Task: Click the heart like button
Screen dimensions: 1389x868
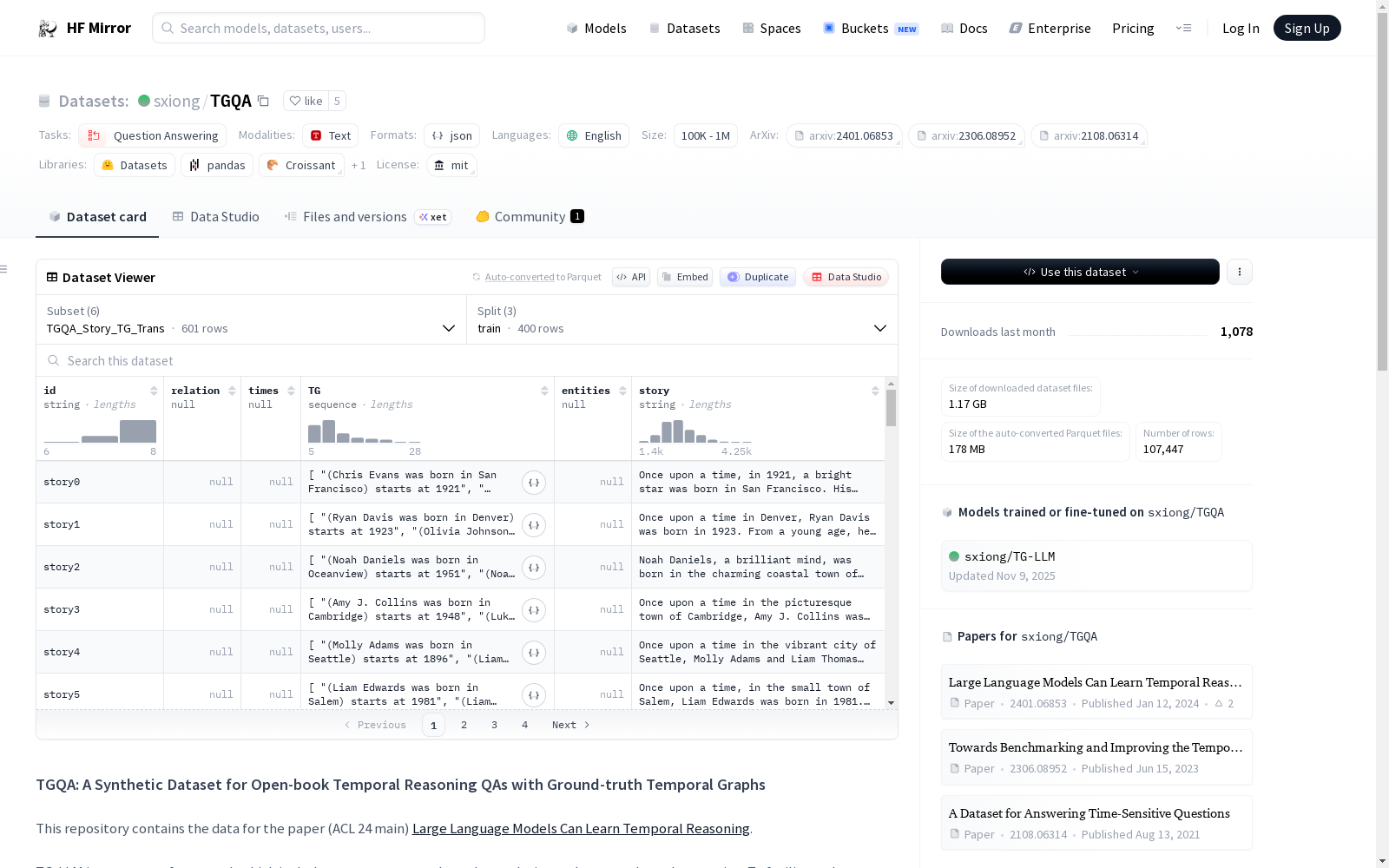Action: point(306,101)
